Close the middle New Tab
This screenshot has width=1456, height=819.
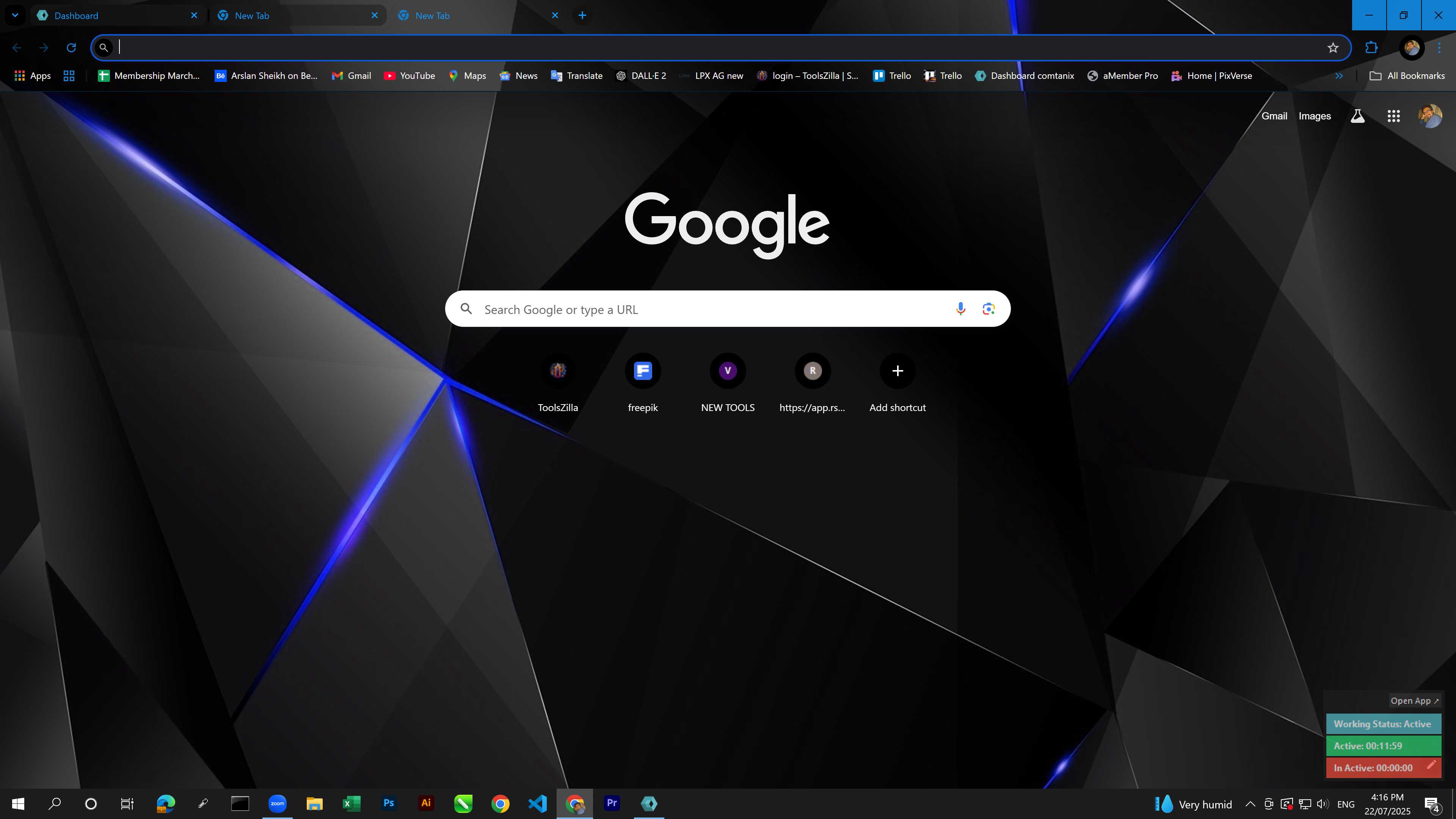click(x=374, y=15)
